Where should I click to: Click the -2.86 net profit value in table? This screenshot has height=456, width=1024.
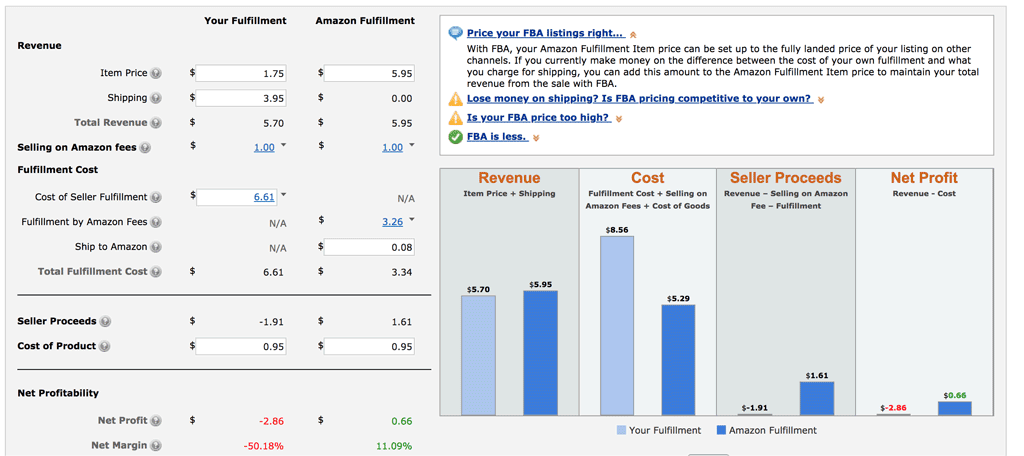[270, 421]
